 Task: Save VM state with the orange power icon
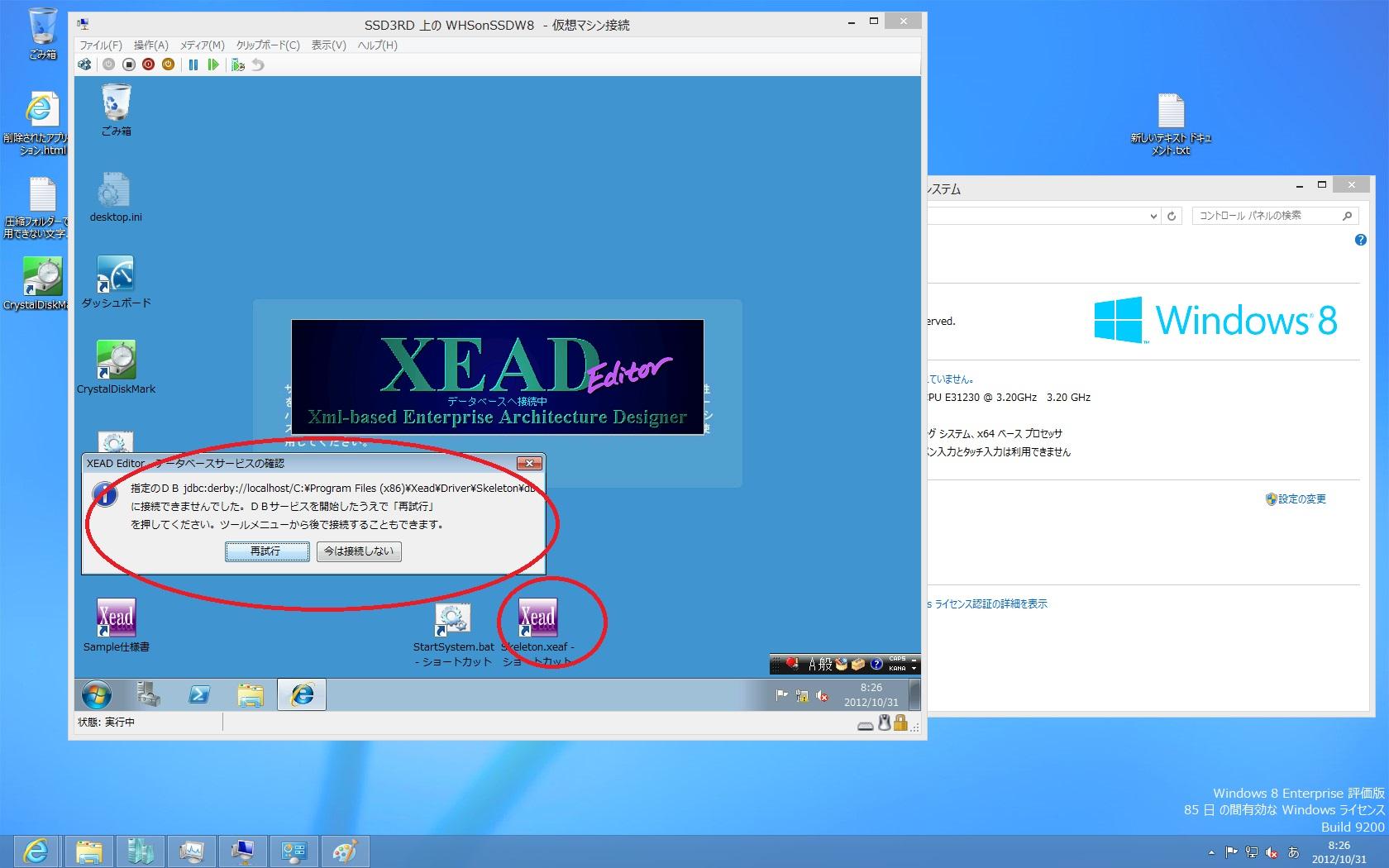tap(168, 64)
